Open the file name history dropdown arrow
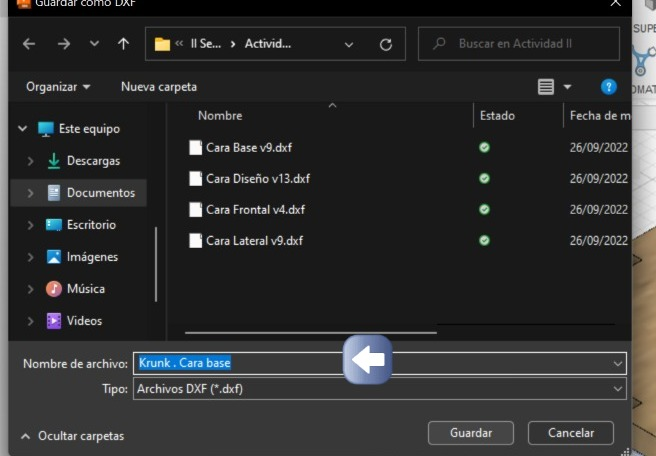The image size is (656, 456). pos(618,364)
